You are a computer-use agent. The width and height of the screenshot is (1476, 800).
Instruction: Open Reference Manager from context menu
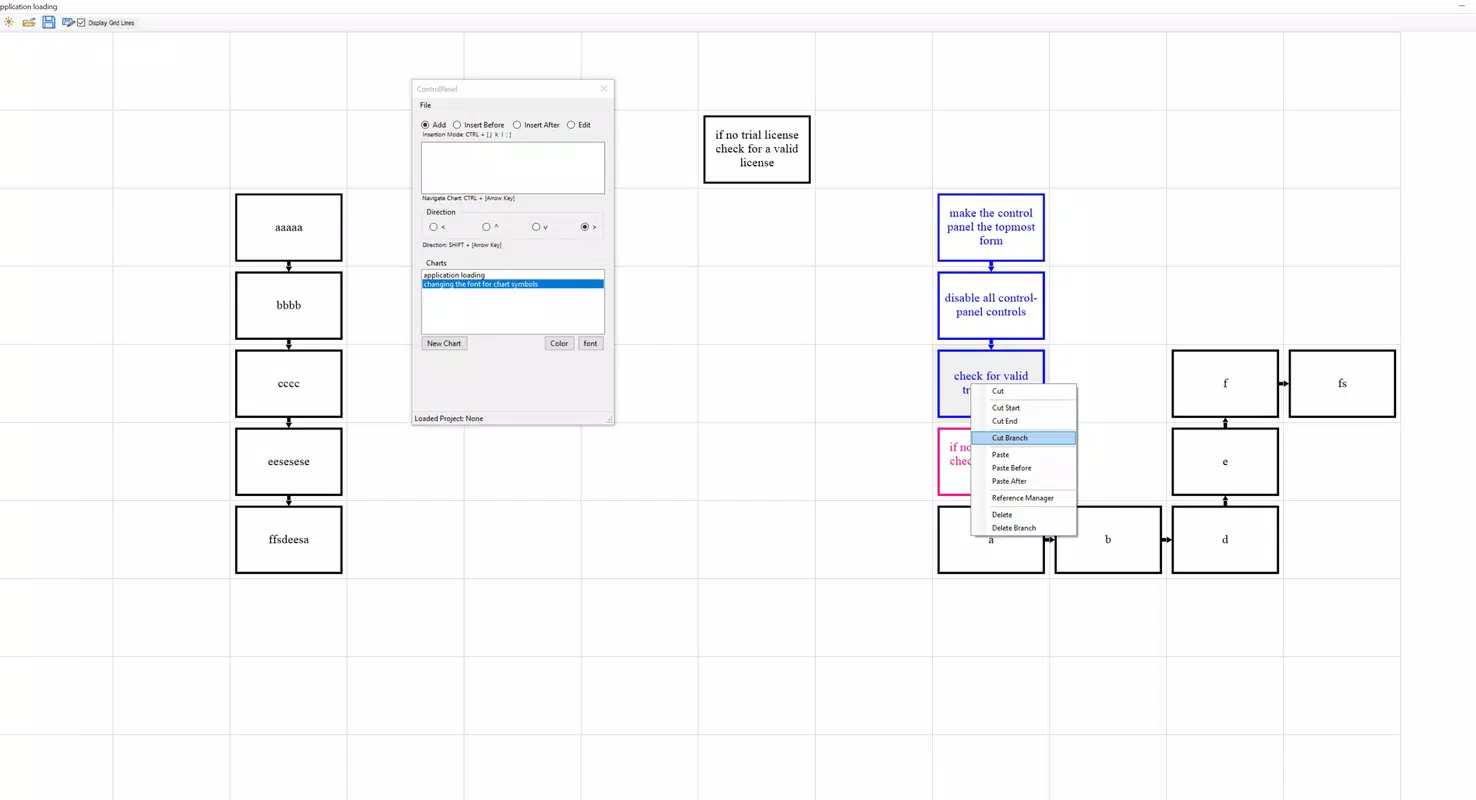pos(1022,498)
